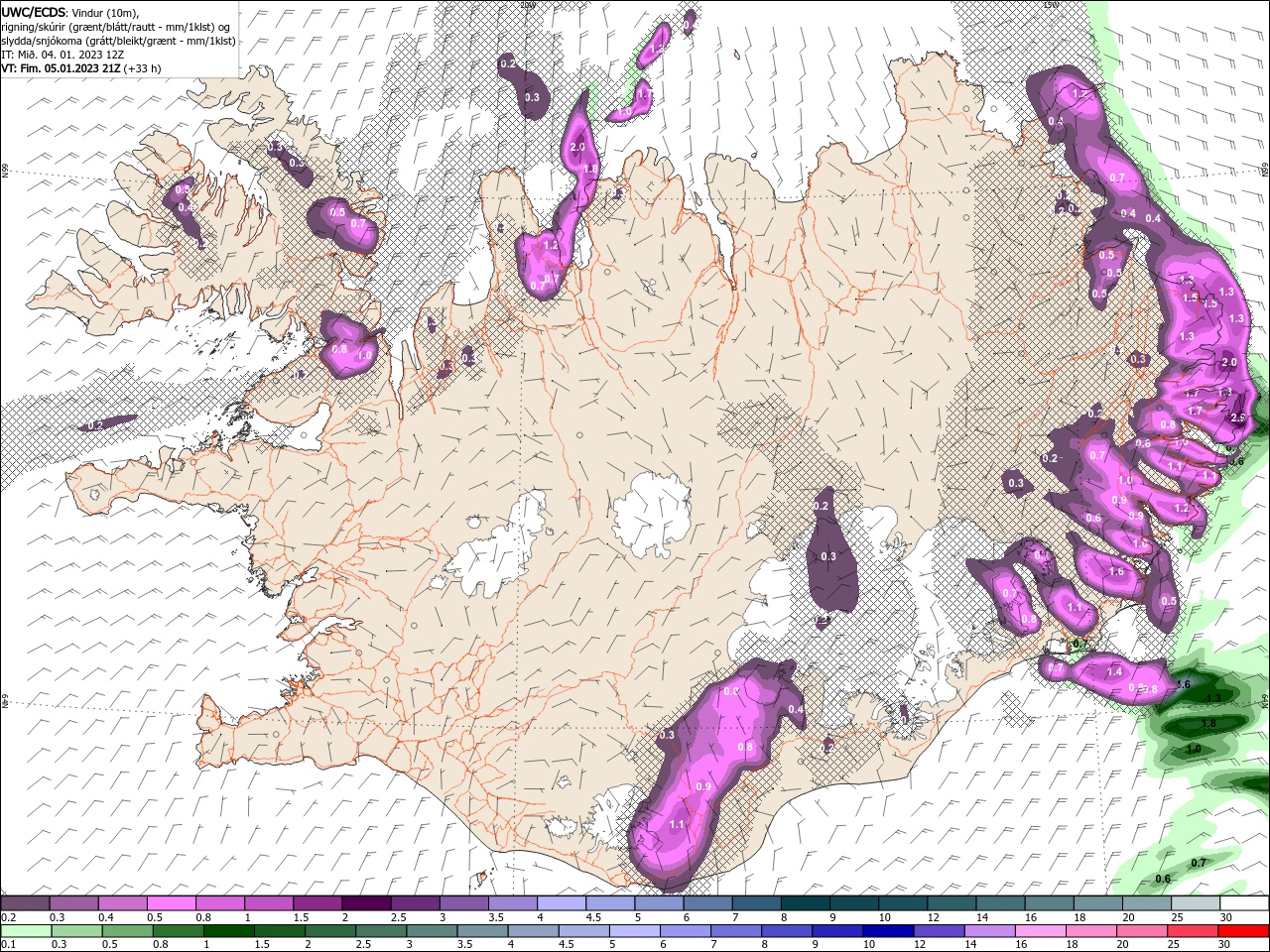Click the green swatch labeled 0.8, lower legend row

click(178, 931)
